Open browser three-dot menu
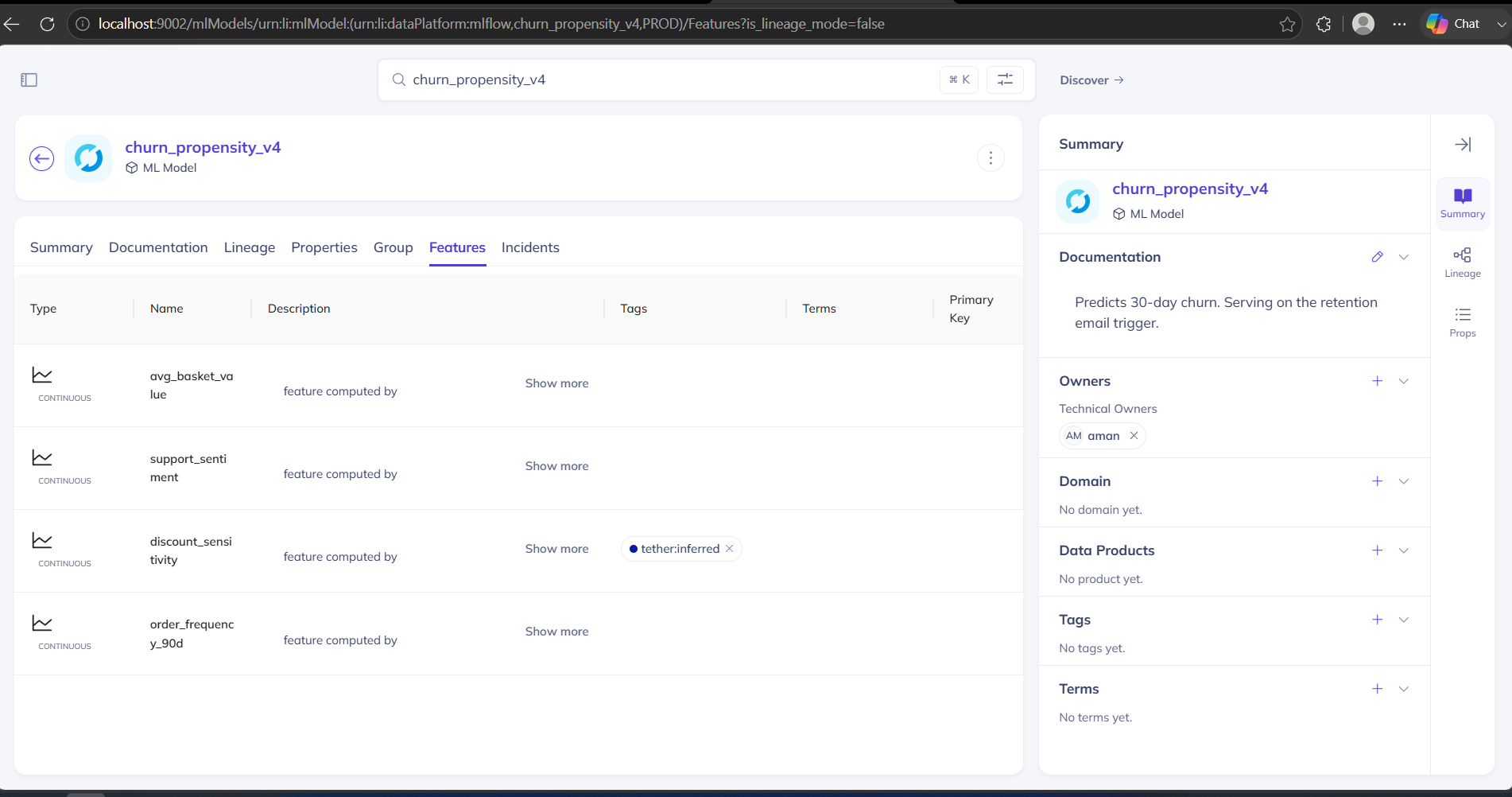The image size is (1512, 797). pos(1400,24)
